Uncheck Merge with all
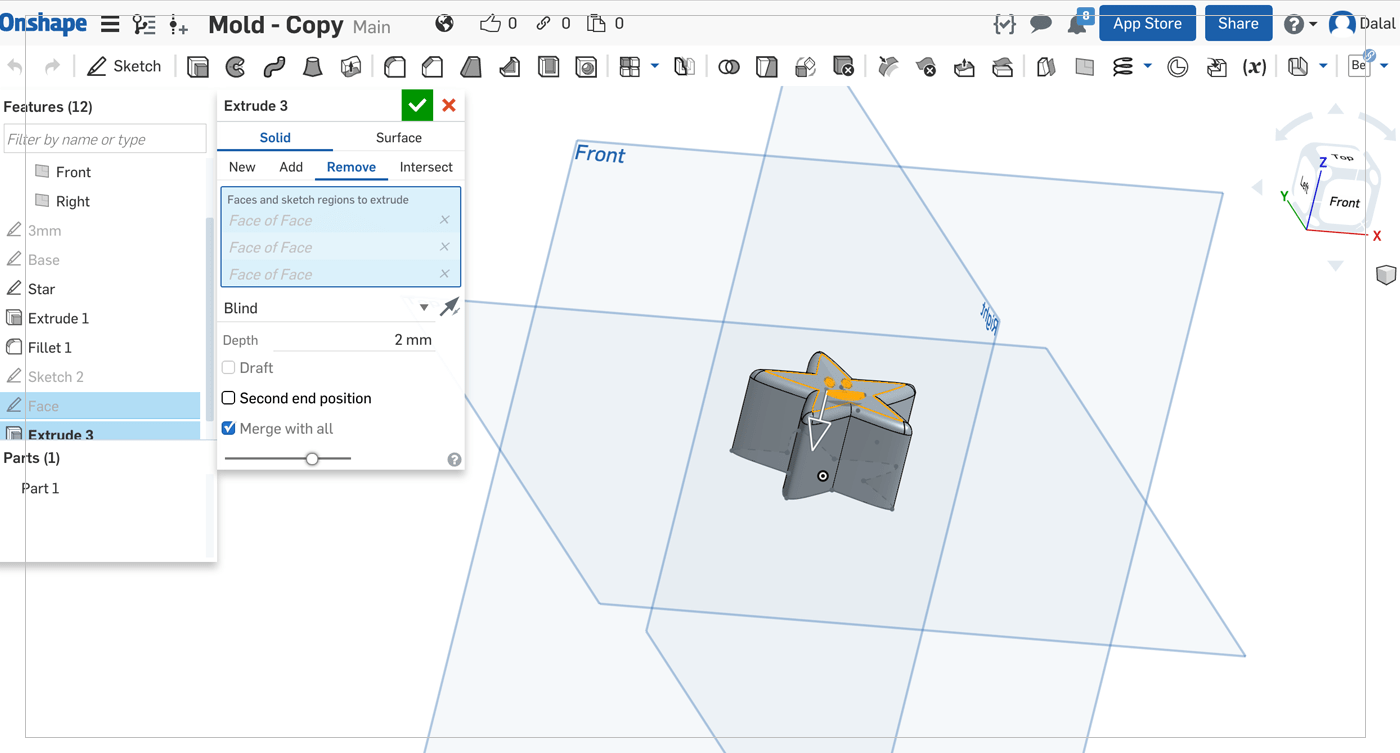Image resolution: width=1400 pixels, height=753 pixels. [x=229, y=428]
